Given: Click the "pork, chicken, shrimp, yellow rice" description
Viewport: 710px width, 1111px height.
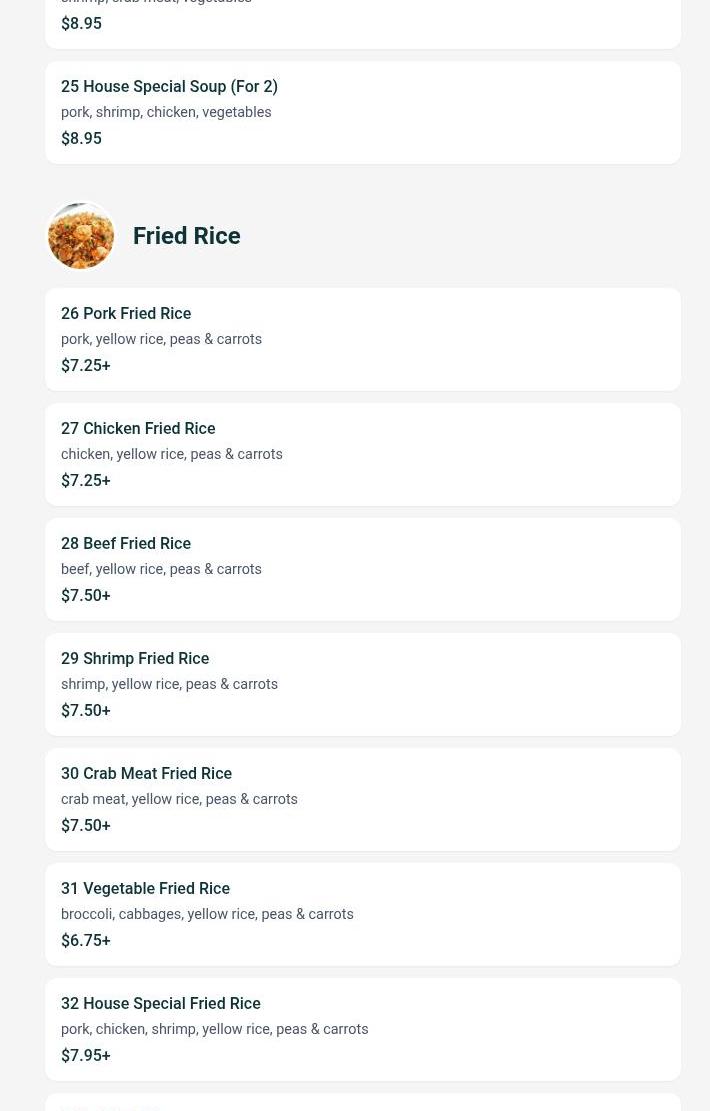Looking at the screenshot, I should point(214,1030).
